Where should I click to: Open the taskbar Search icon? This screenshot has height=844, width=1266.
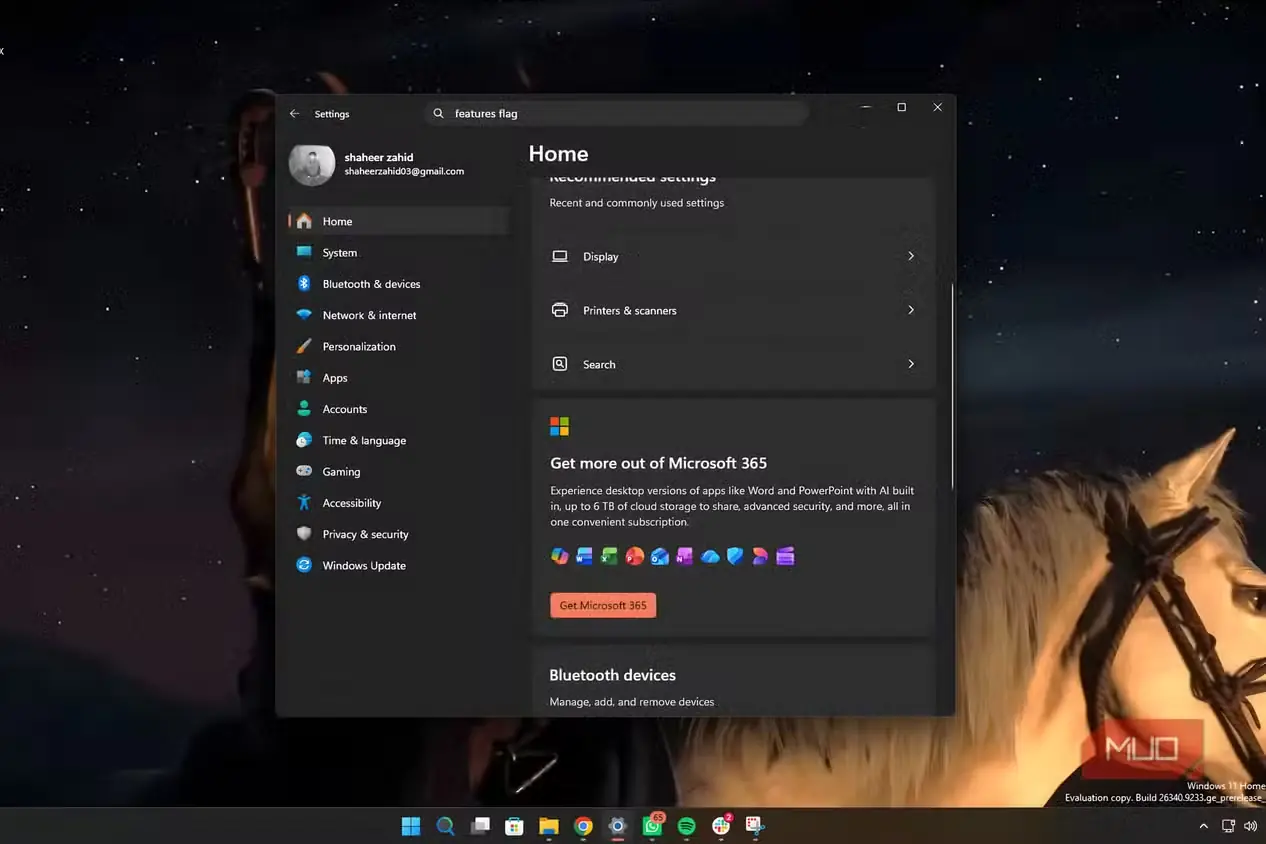coord(445,826)
